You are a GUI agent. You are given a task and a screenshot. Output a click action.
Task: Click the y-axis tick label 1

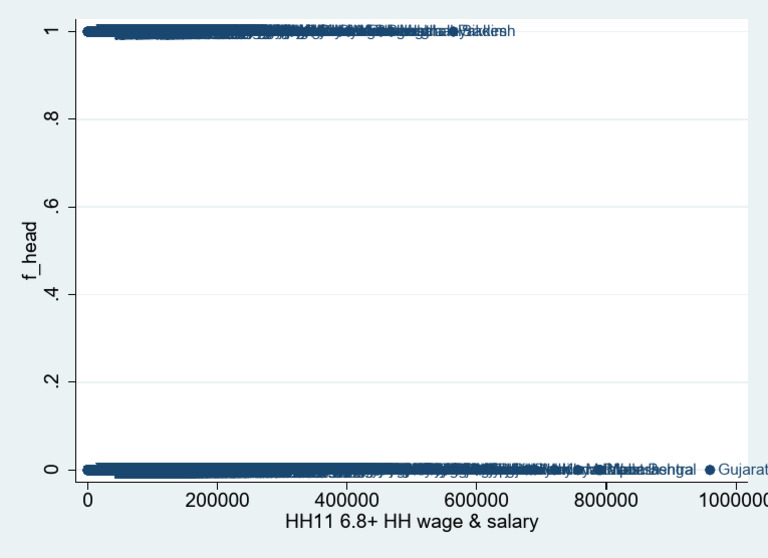[51, 31]
